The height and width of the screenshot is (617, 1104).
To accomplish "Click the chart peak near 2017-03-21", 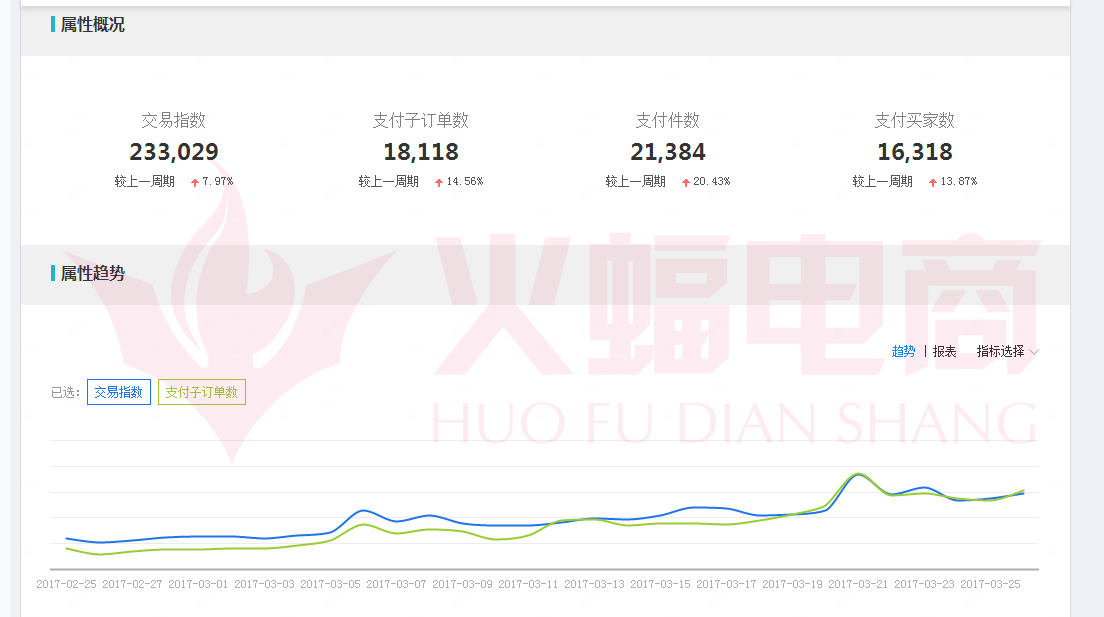I will [x=858, y=474].
